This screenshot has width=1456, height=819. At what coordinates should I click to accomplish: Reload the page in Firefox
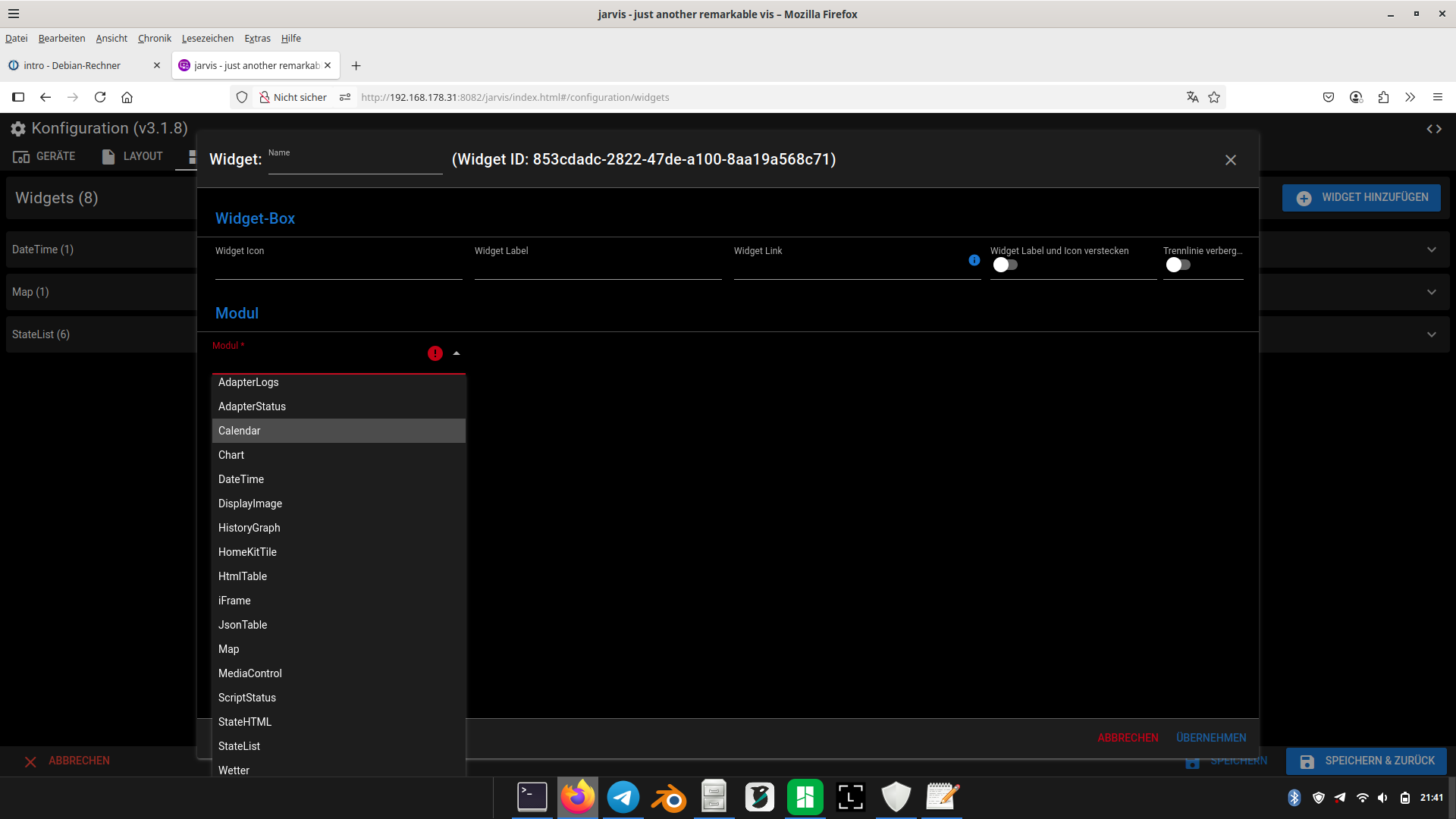pyautogui.click(x=100, y=97)
